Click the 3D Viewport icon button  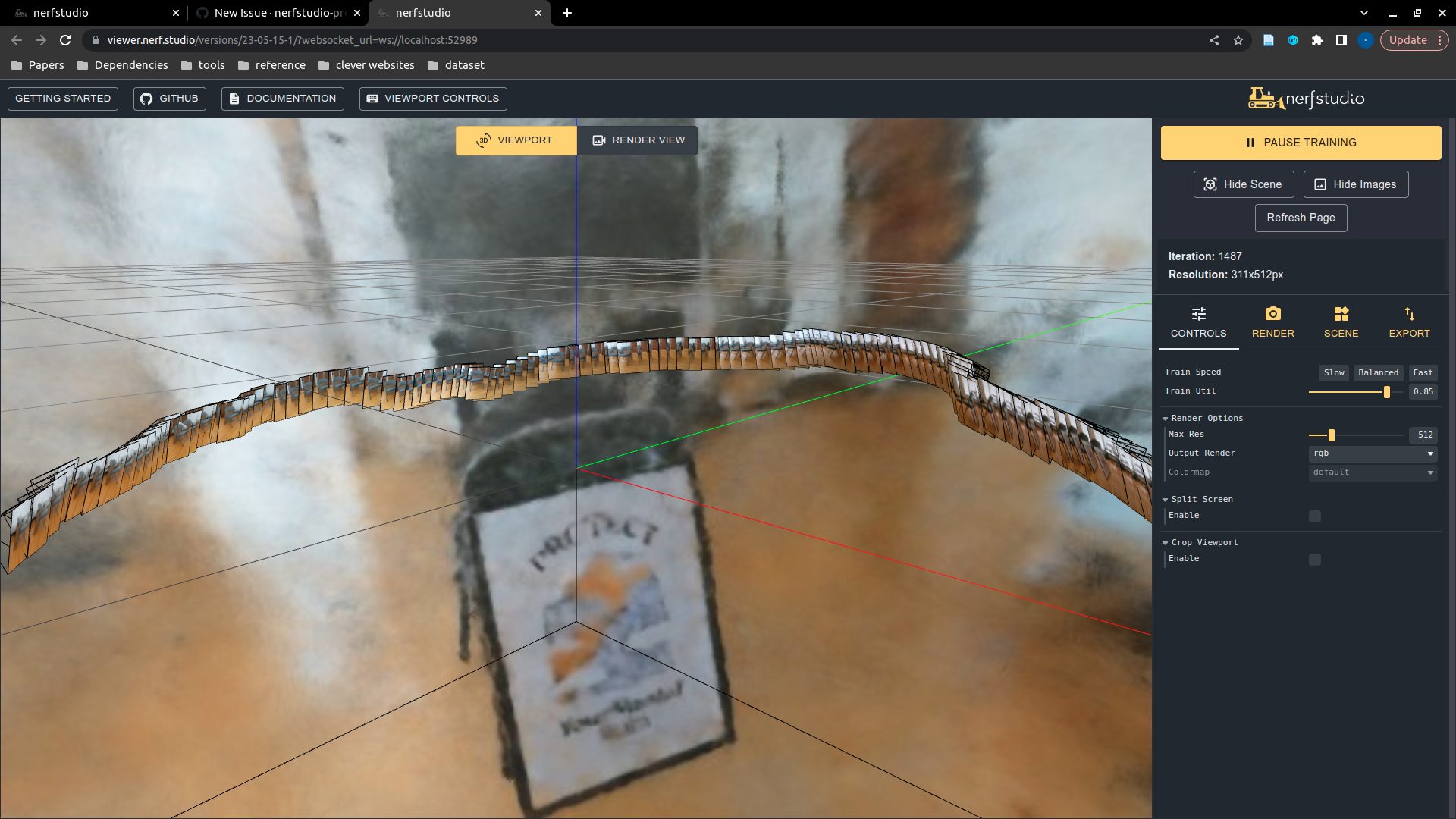[485, 140]
